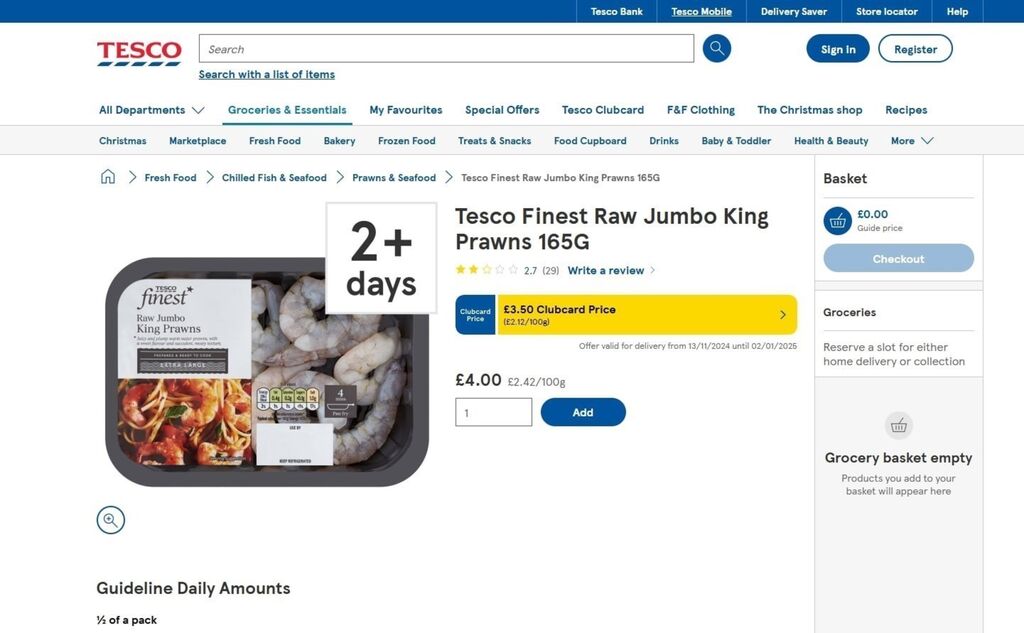Go to Prawns & Seafood breadcrumb
Viewport: 1024px width, 633px height.
[x=394, y=178]
